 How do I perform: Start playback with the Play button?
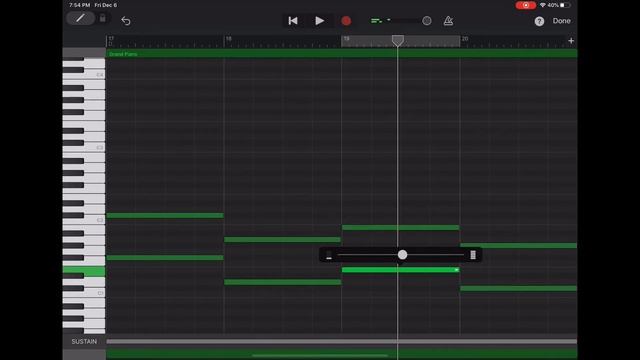[x=320, y=21]
